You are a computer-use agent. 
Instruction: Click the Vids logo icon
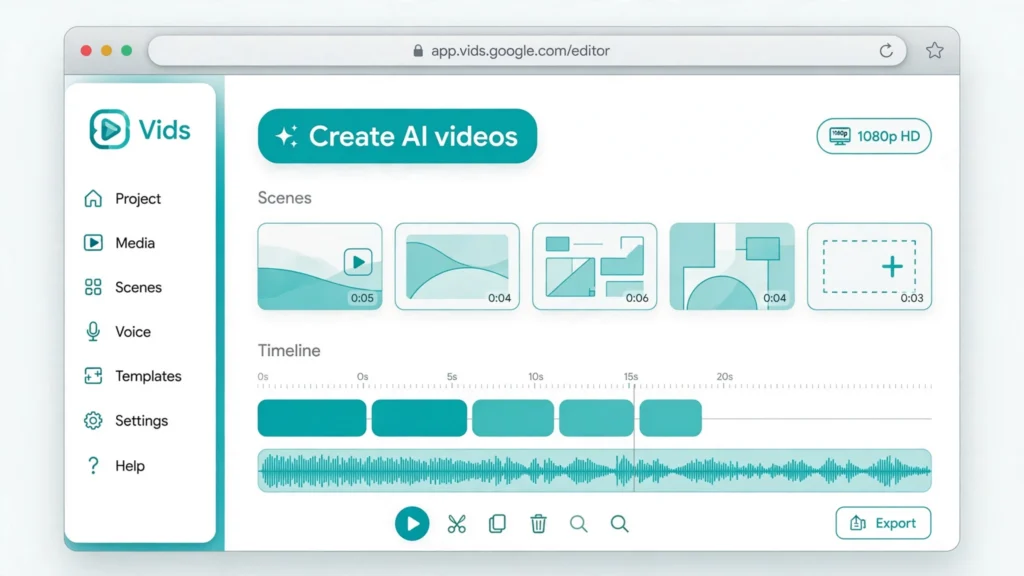coord(109,129)
